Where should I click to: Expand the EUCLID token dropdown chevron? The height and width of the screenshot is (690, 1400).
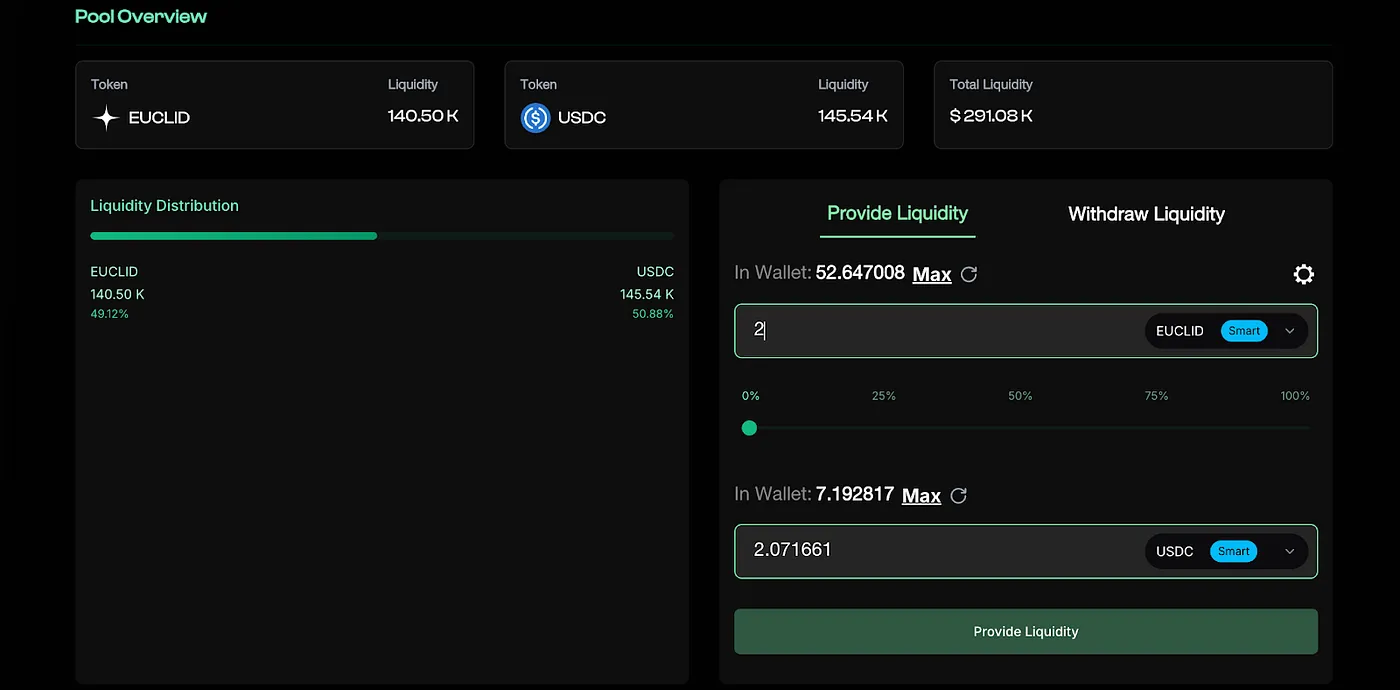click(x=1289, y=331)
